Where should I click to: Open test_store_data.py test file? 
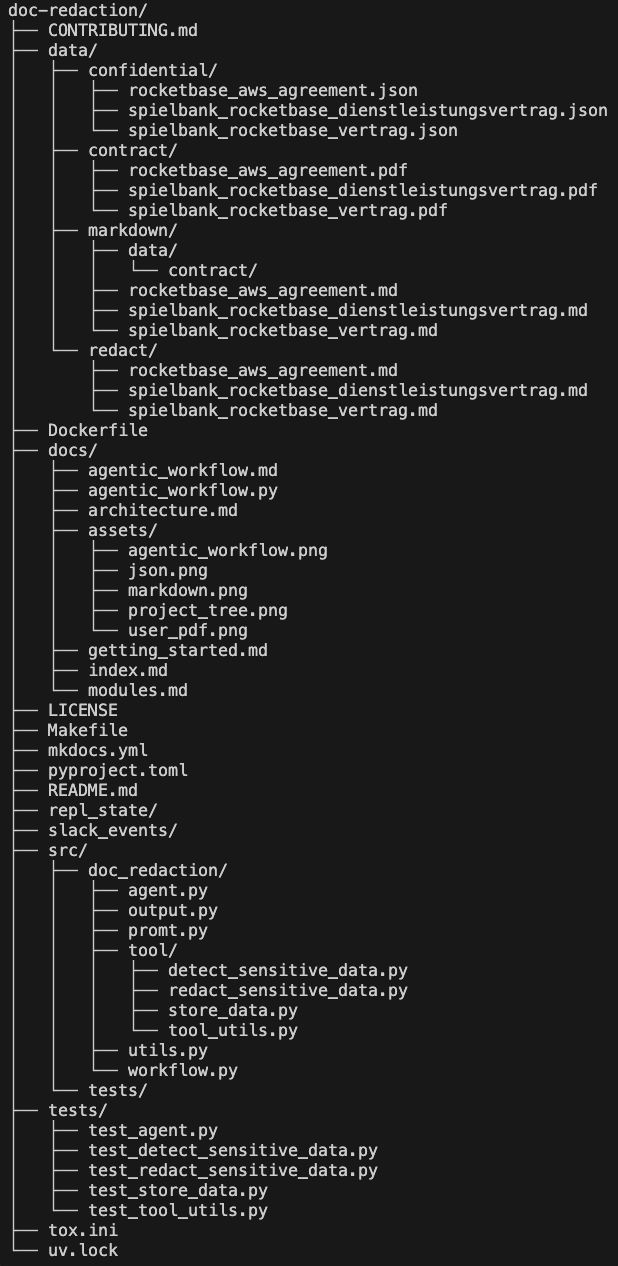coord(177,1190)
